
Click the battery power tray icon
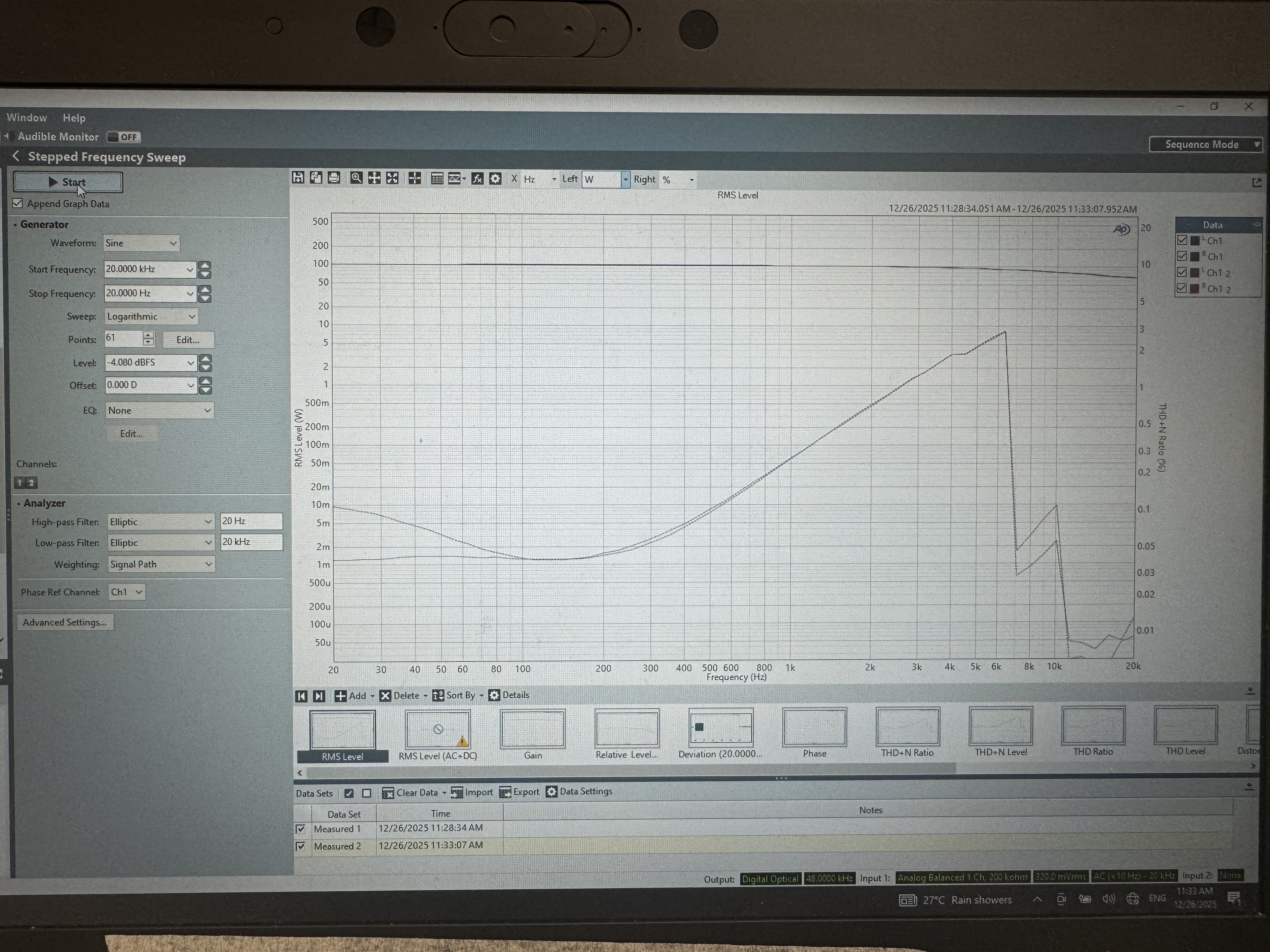coord(1084,898)
